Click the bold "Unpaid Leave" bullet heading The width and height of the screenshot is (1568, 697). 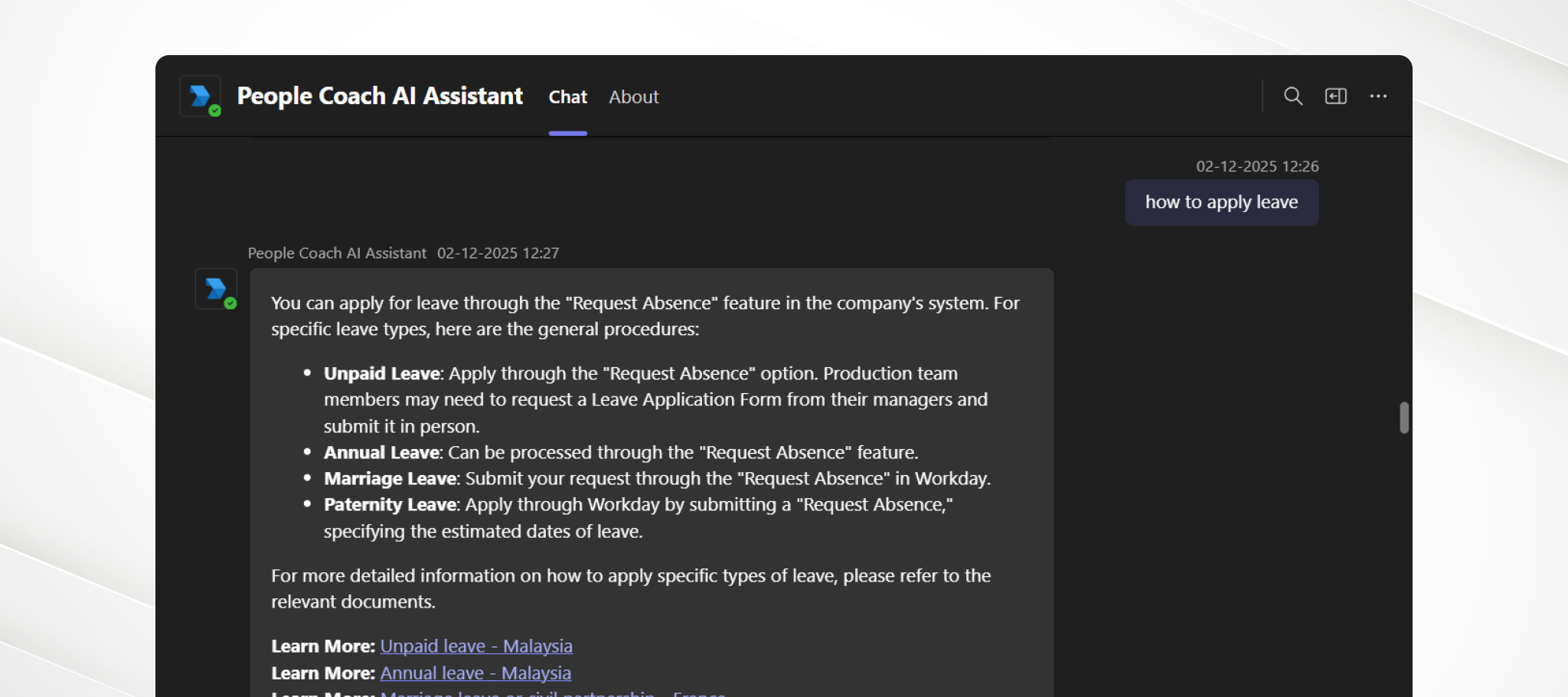point(381,373)
